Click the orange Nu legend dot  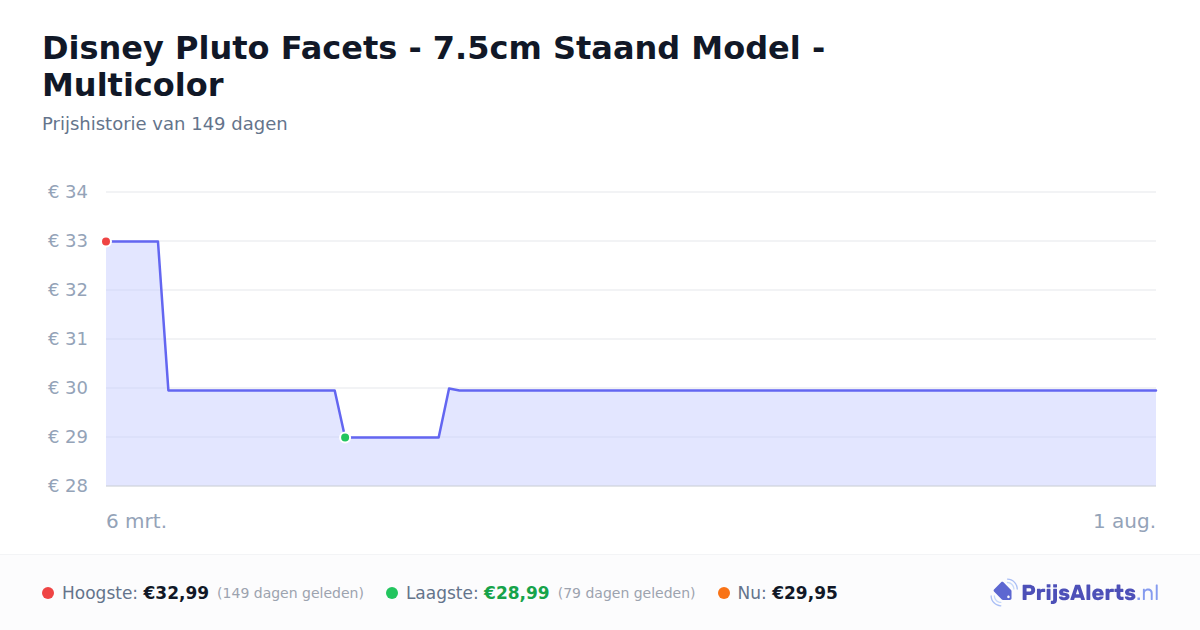tap(724, 593)
